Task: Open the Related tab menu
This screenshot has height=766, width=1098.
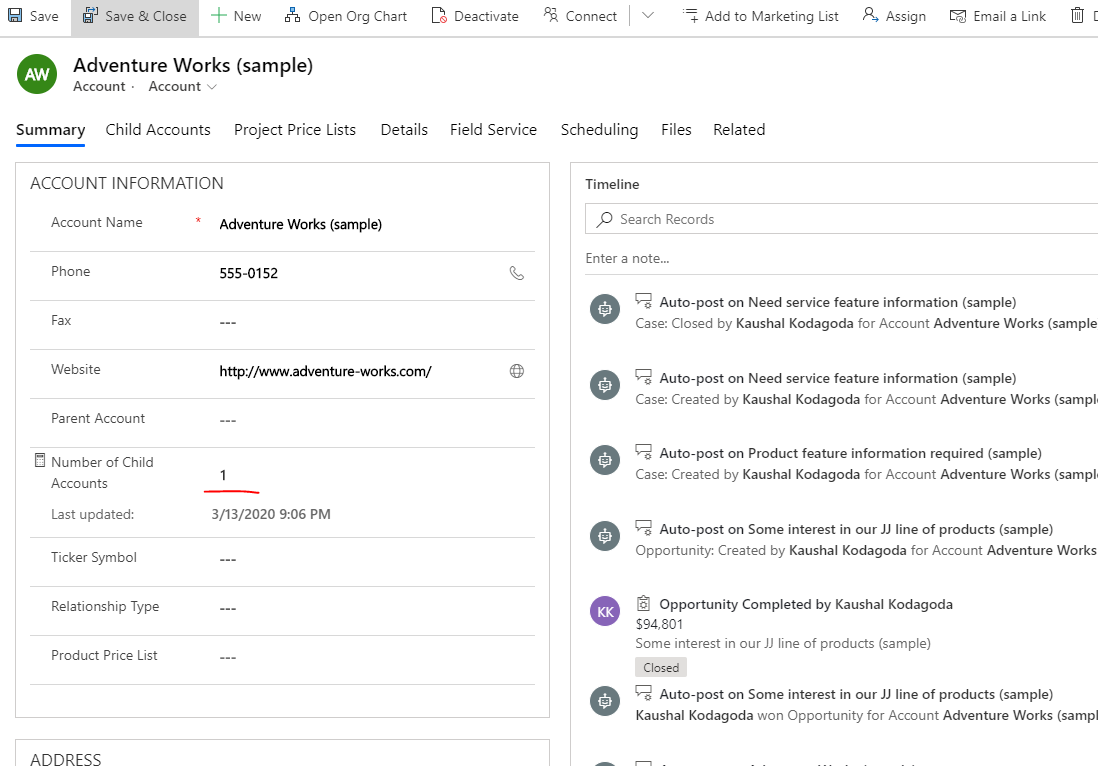Action: 739,130
